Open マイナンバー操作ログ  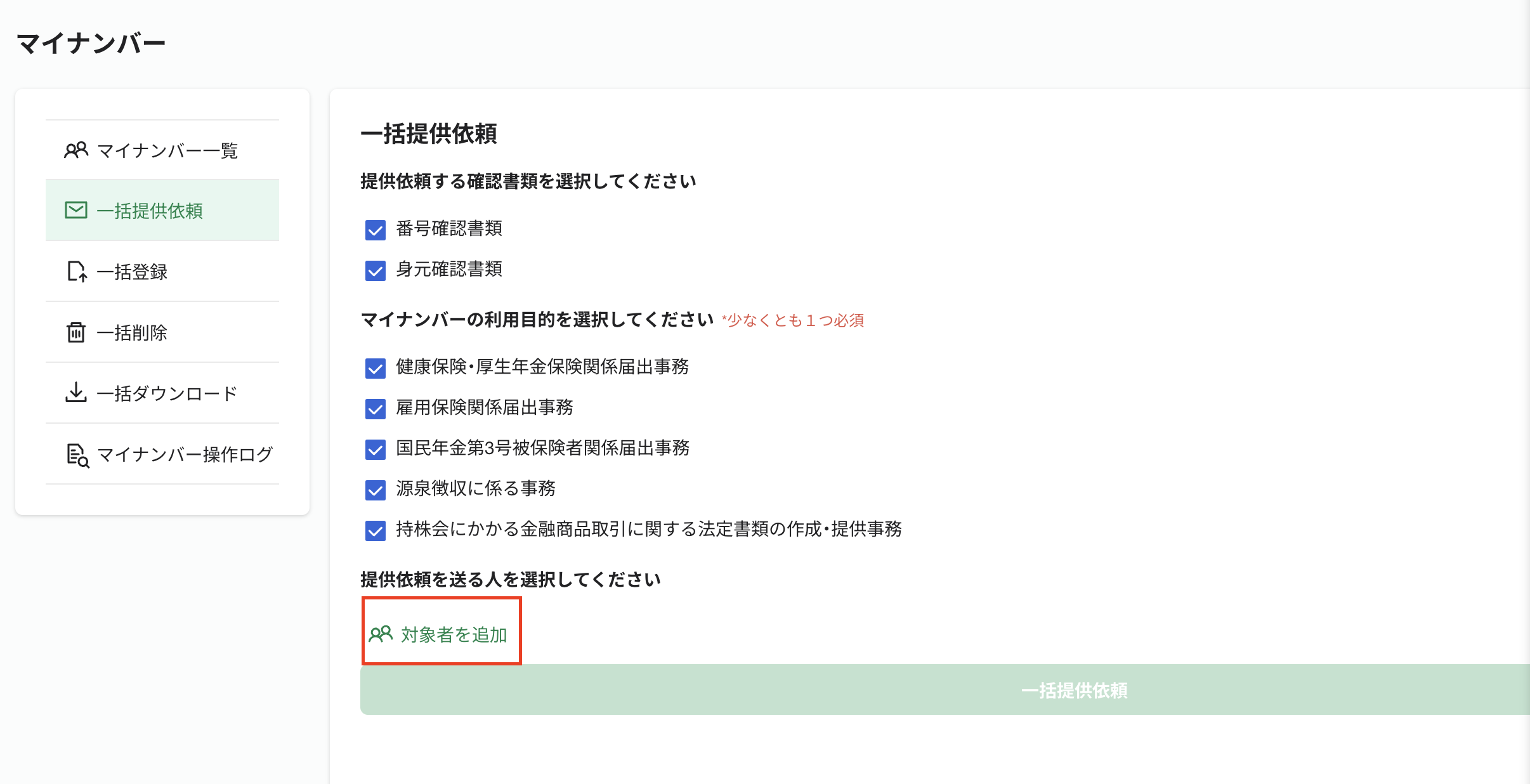click(x=183, y=454)
